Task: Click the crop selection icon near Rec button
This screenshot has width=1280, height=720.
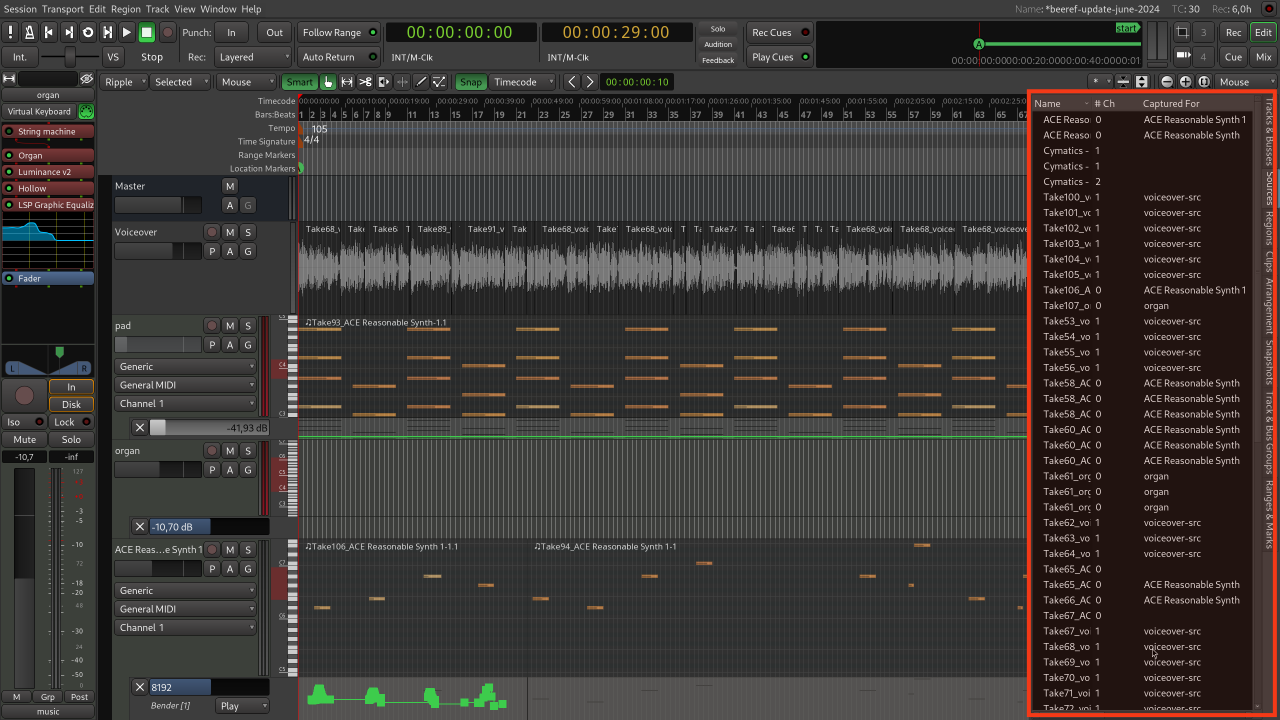Action: 1183,33
